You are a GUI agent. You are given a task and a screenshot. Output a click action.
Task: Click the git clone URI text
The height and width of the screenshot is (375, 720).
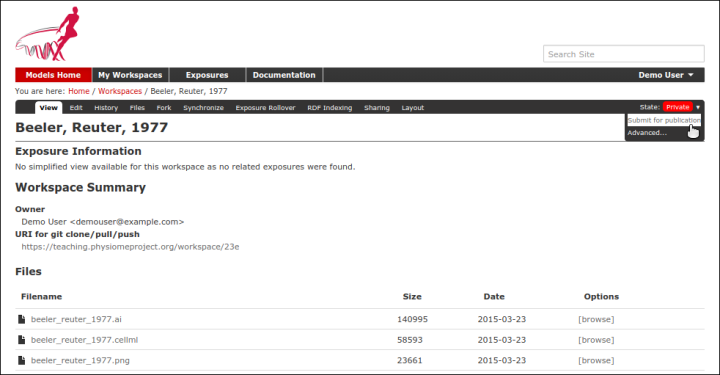coord(130,247)
